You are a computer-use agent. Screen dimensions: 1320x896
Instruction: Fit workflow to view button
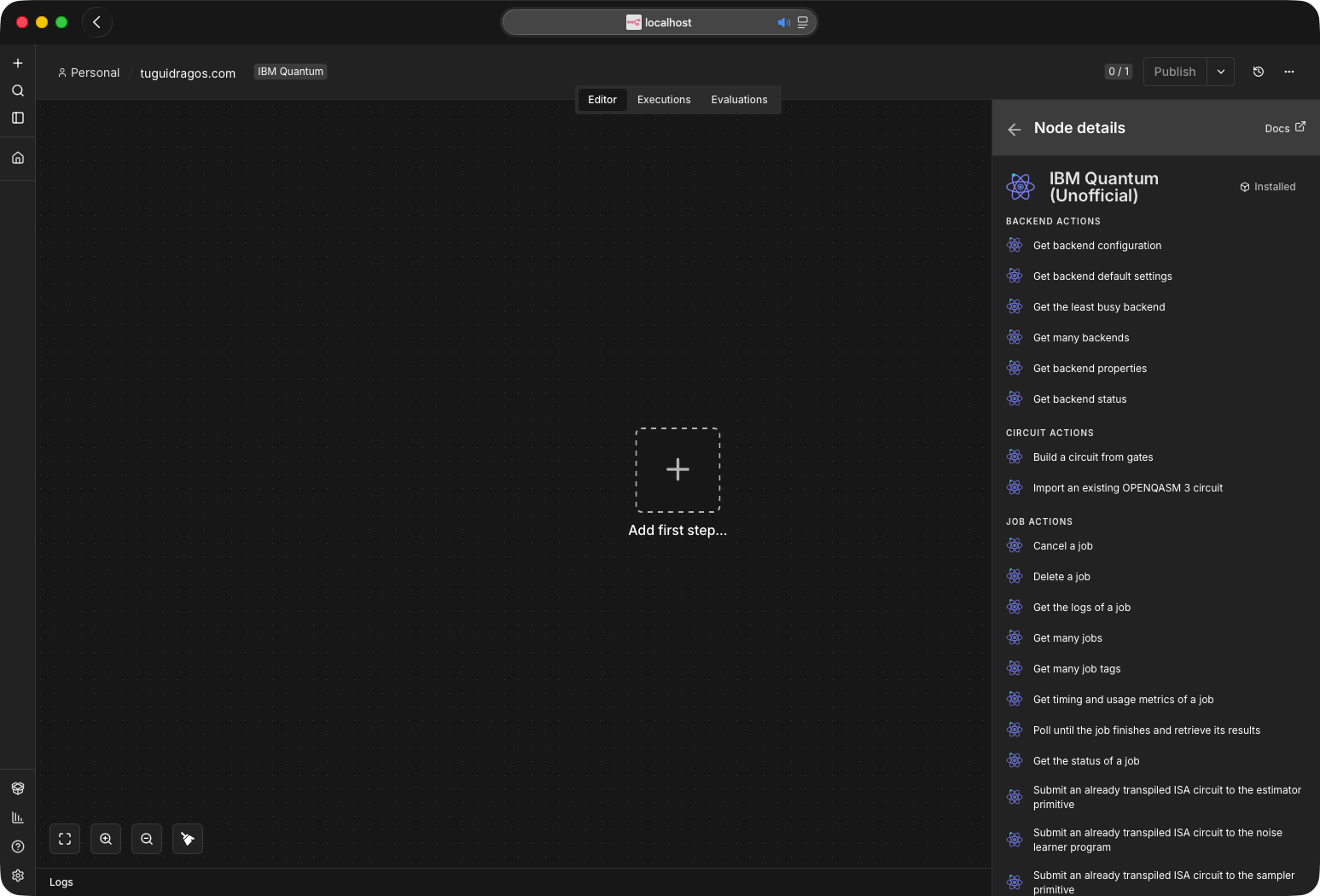(x=65, y=839)
